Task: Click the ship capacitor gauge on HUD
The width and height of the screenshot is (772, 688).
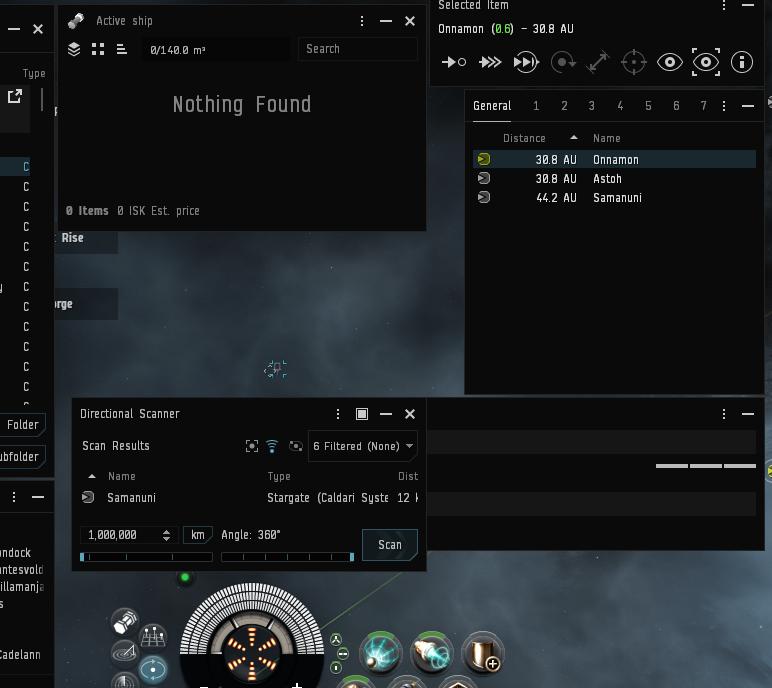Action: [x=252, y=655]
